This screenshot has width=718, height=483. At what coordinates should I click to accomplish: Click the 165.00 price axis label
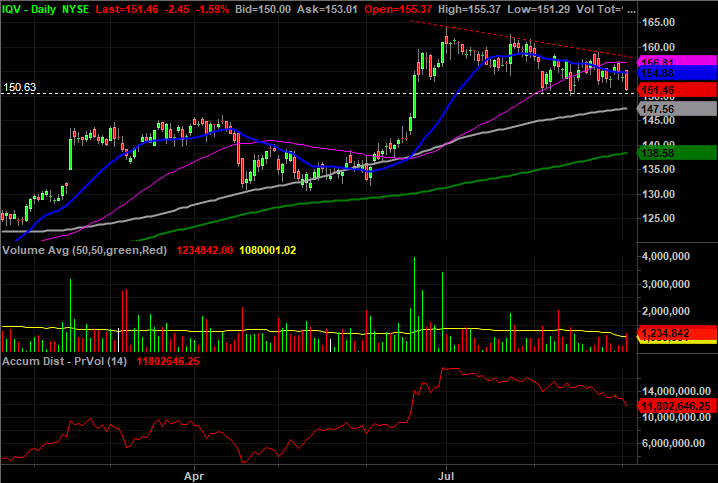coord(658,22)
